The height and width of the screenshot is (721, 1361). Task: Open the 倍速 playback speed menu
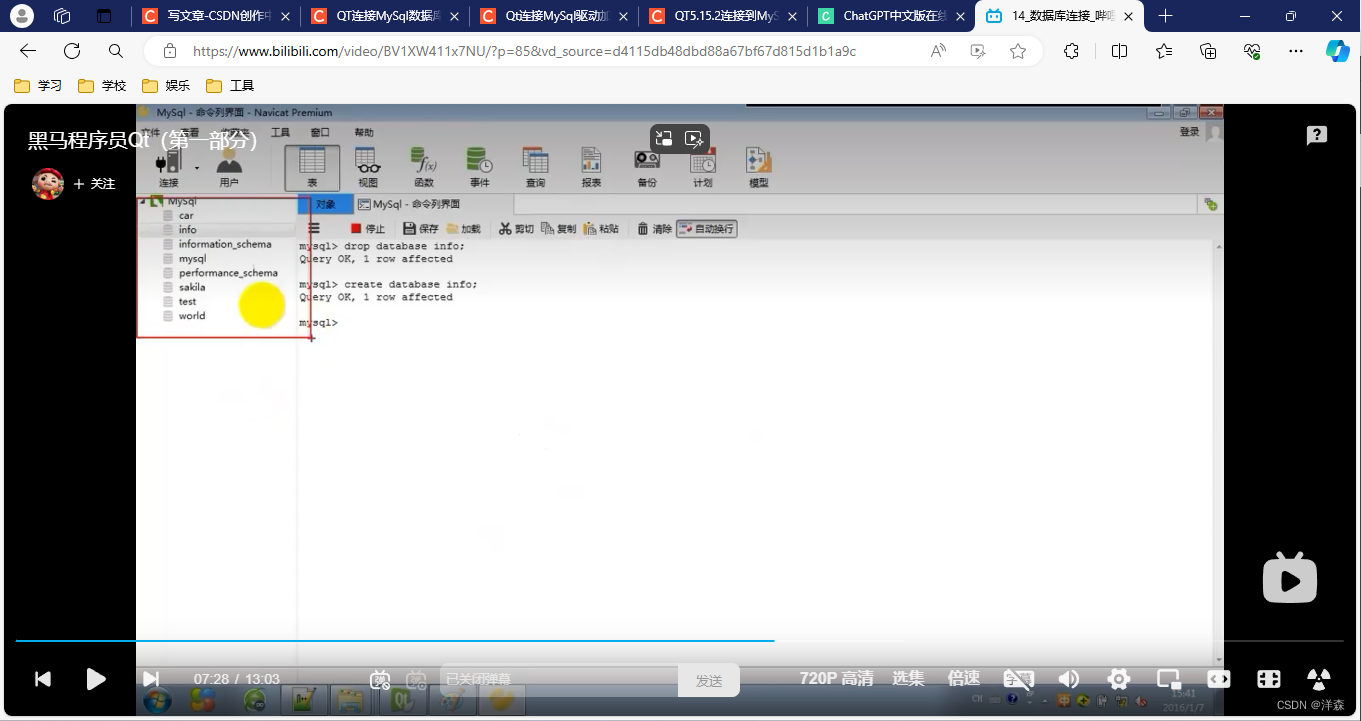point(964,678)
